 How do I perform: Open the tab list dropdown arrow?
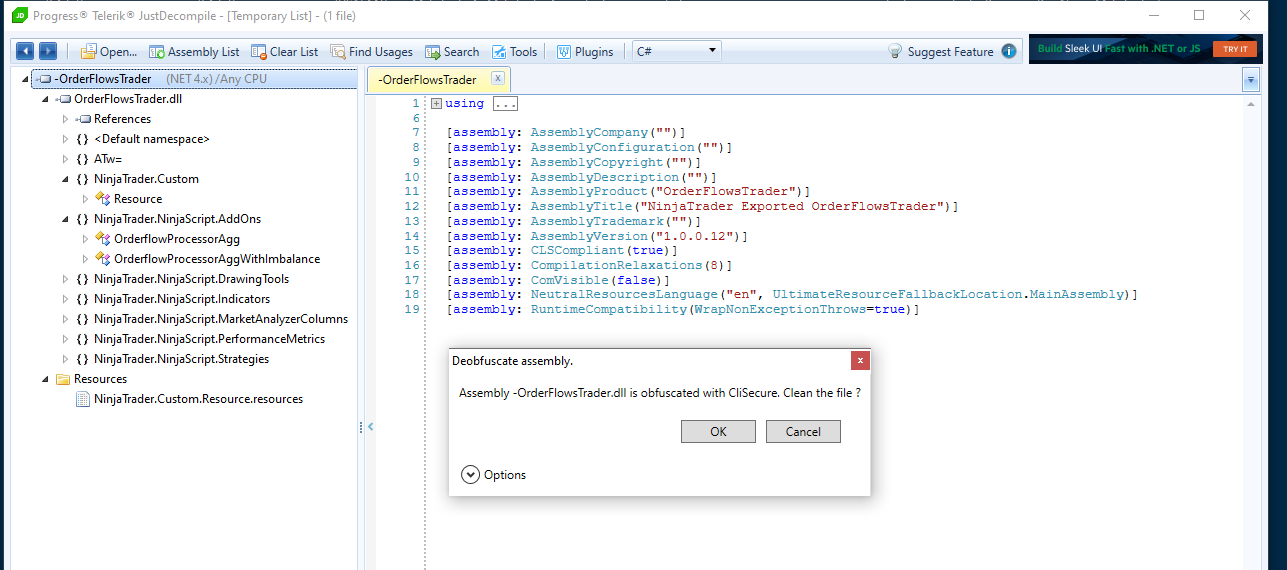click(x=1250, y=79)
